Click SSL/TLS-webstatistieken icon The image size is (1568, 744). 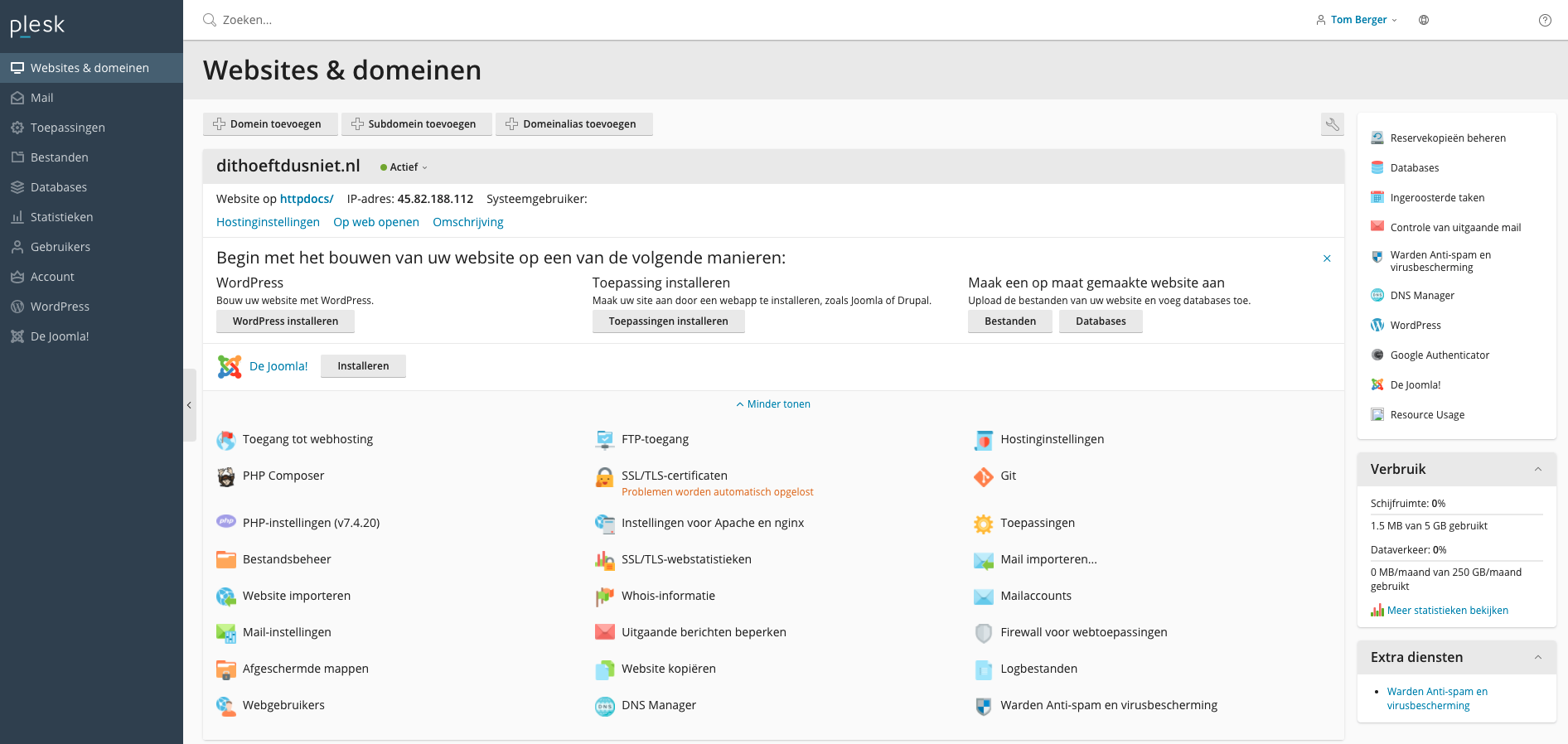click(x=605, y=560)
